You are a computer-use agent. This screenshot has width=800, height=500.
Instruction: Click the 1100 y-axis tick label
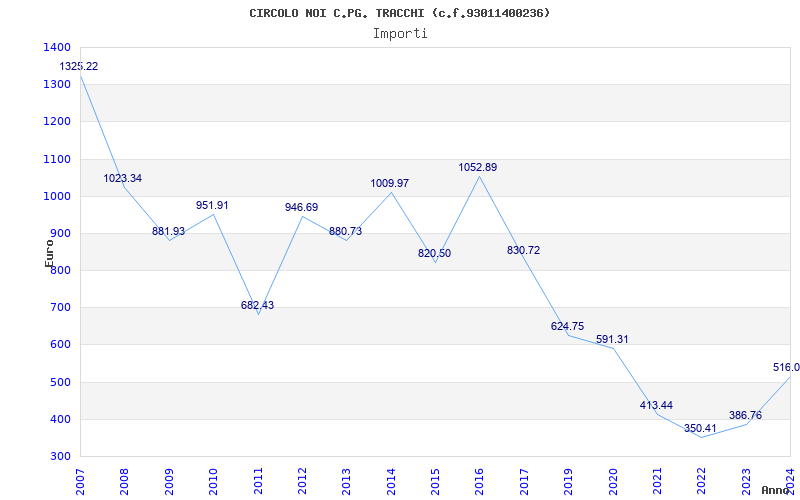tap(58, 159)
